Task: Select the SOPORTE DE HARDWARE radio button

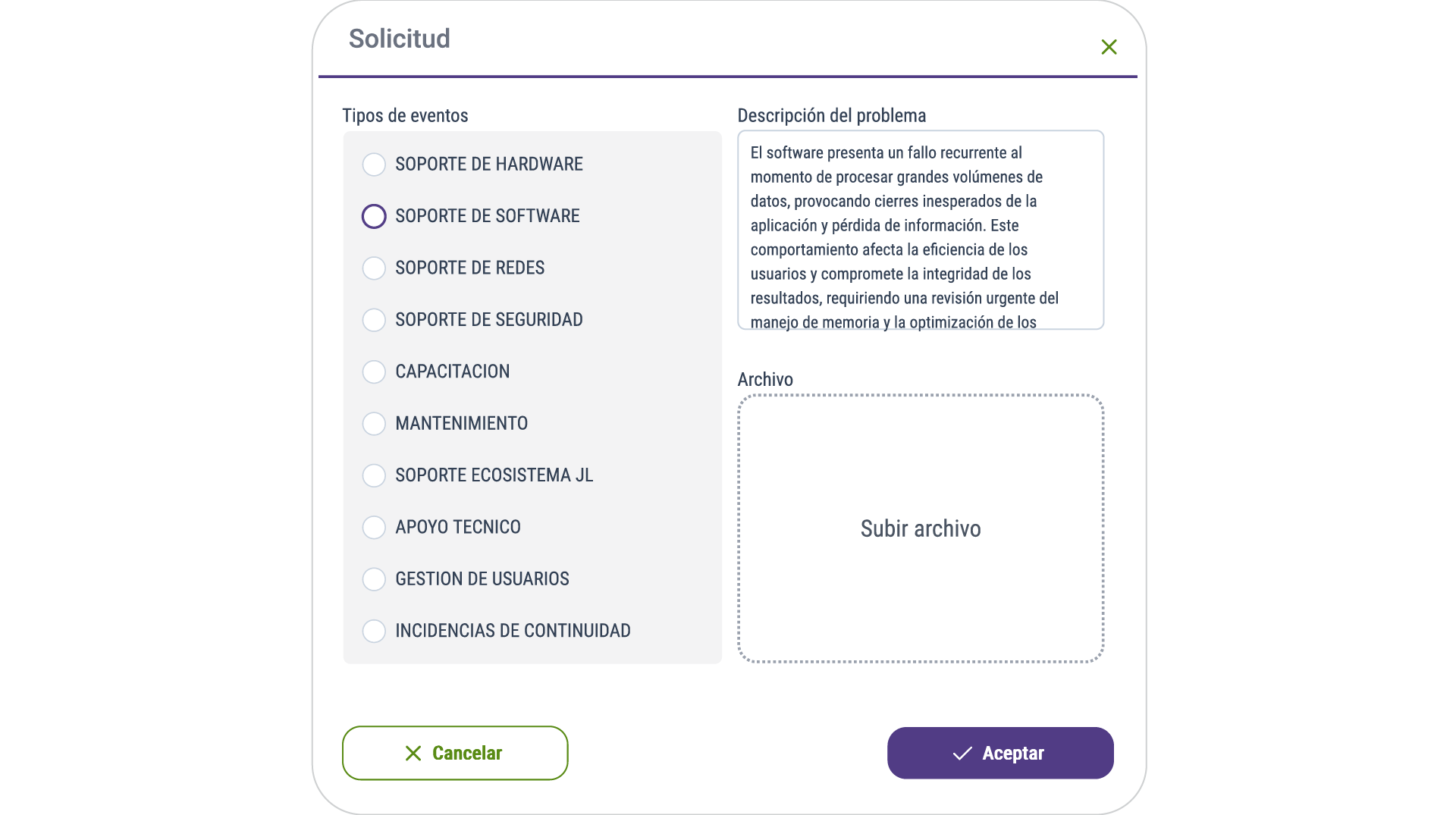Action: 374,164
